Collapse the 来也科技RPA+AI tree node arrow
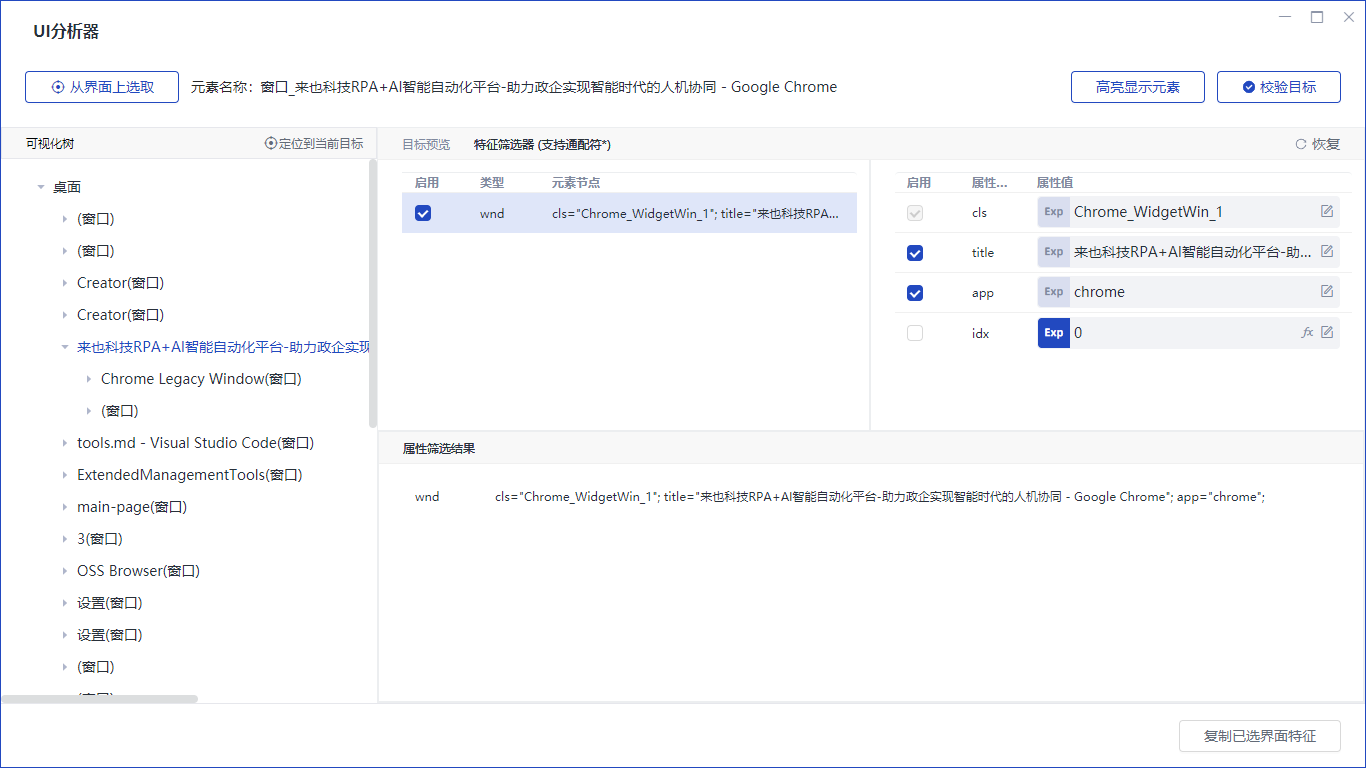 (65, 347)
